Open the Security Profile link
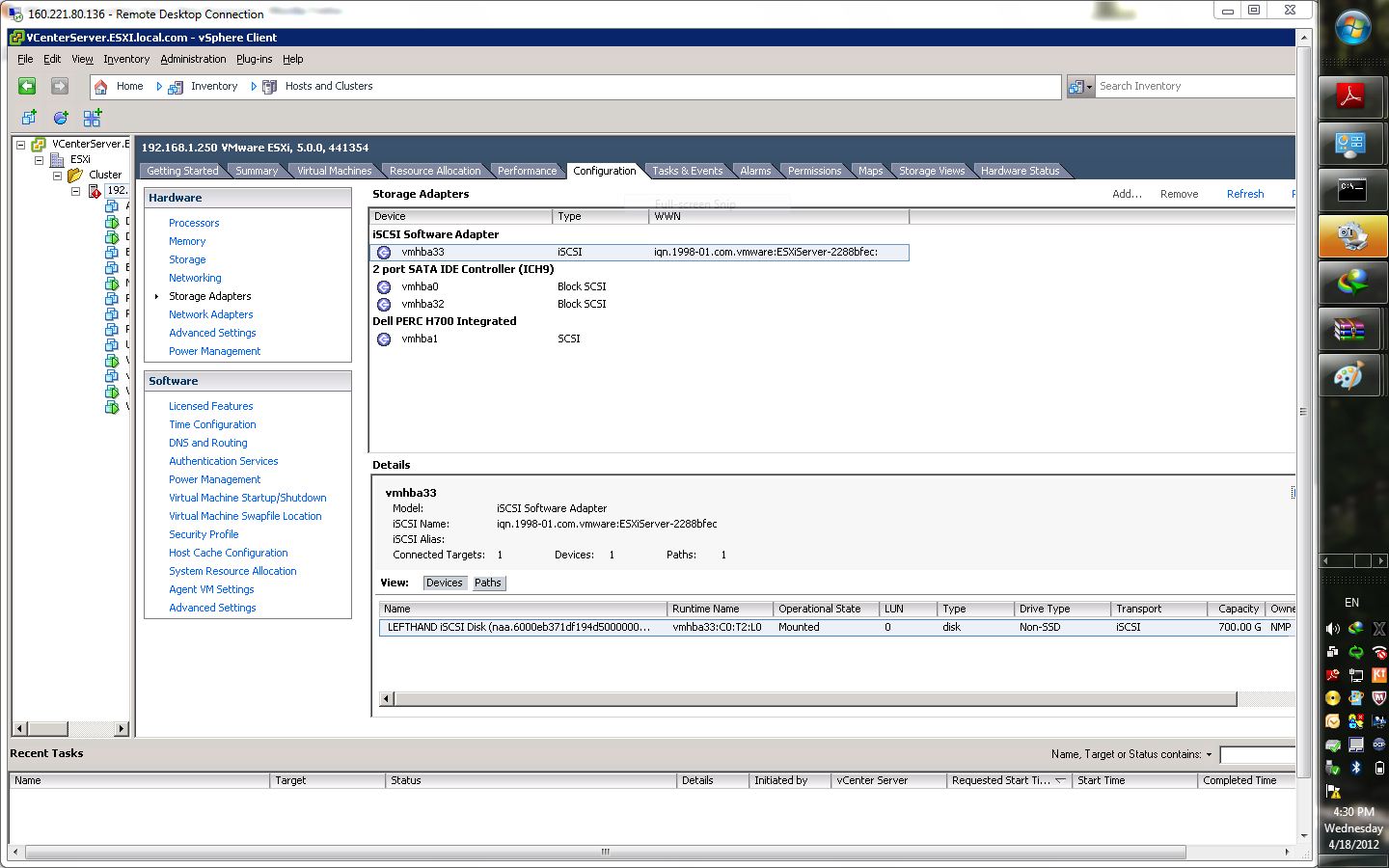1389x868 pixels. [204, 534]
